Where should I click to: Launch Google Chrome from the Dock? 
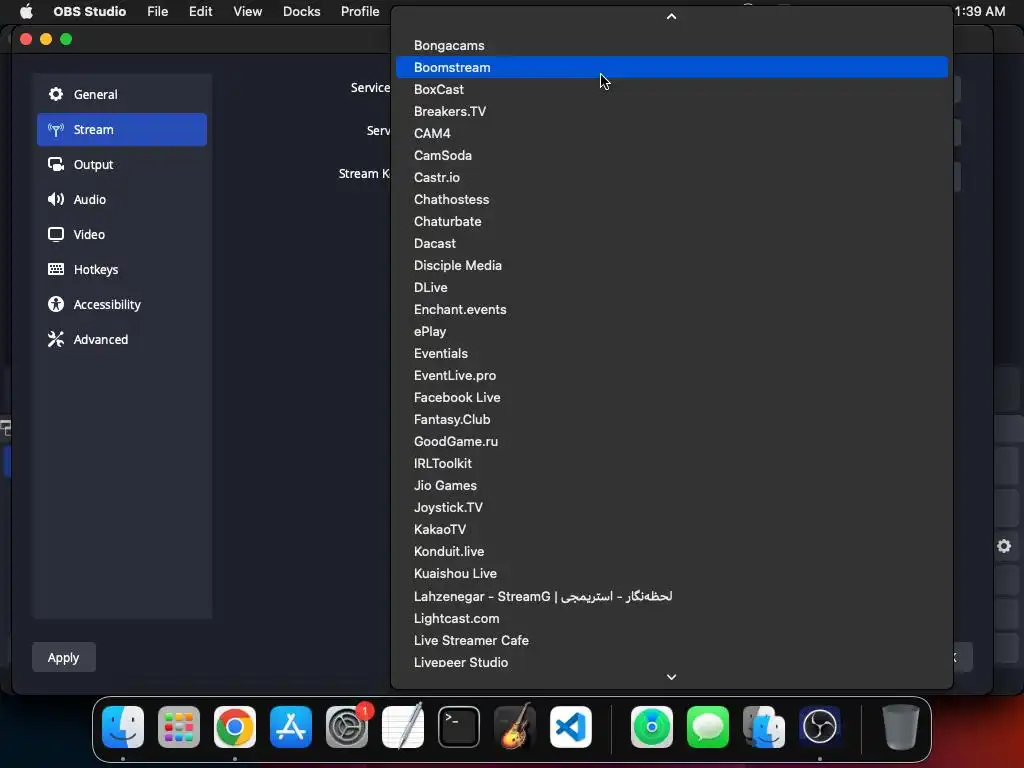click(235, 726)
